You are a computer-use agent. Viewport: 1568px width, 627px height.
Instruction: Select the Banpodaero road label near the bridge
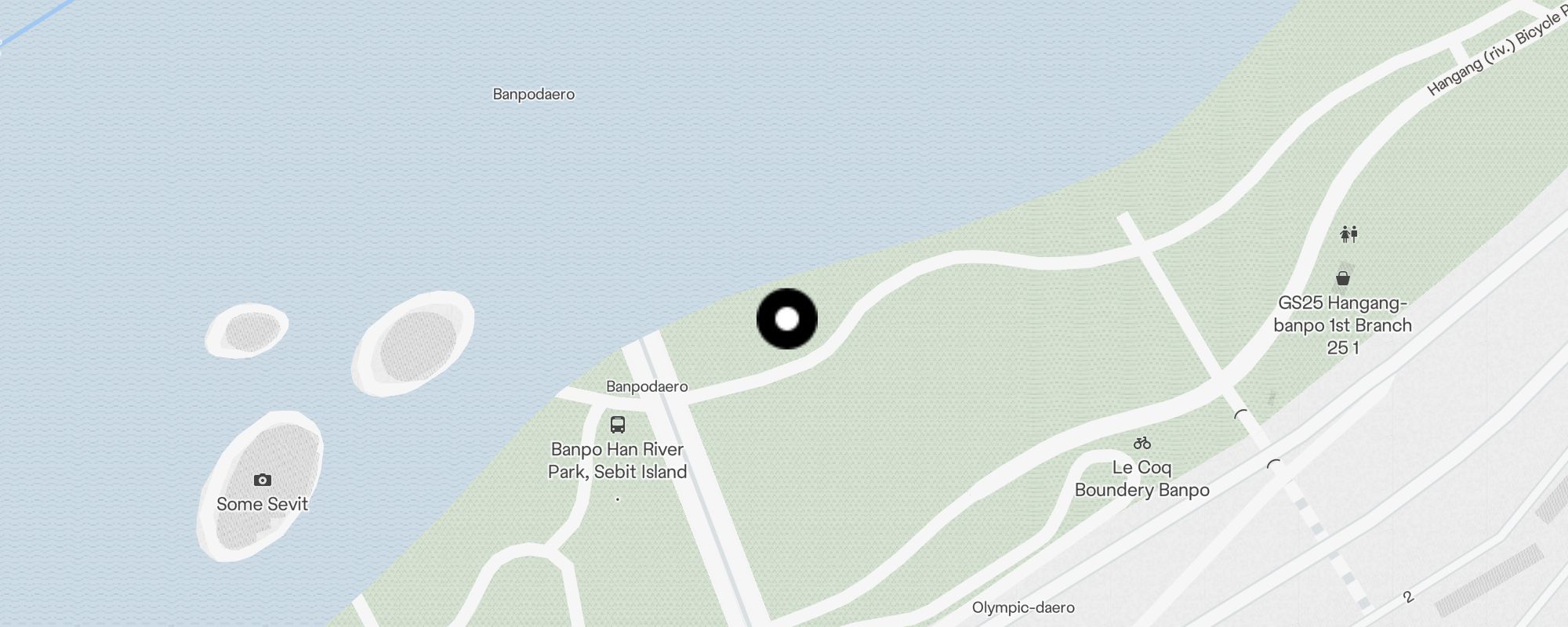pos(647,386)
